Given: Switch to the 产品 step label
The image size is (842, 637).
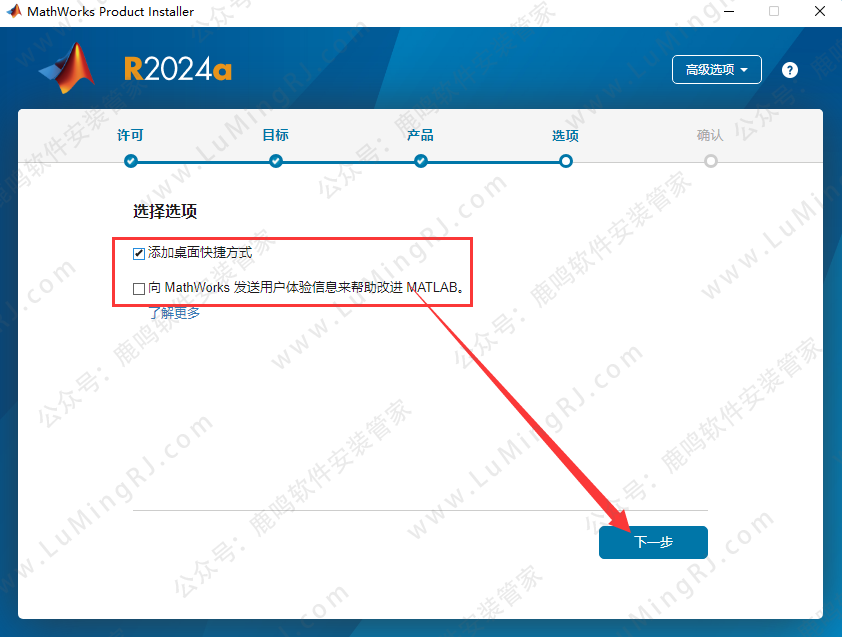Looking at the screenshot, I should pyautogui.click(x=420, y=134).
